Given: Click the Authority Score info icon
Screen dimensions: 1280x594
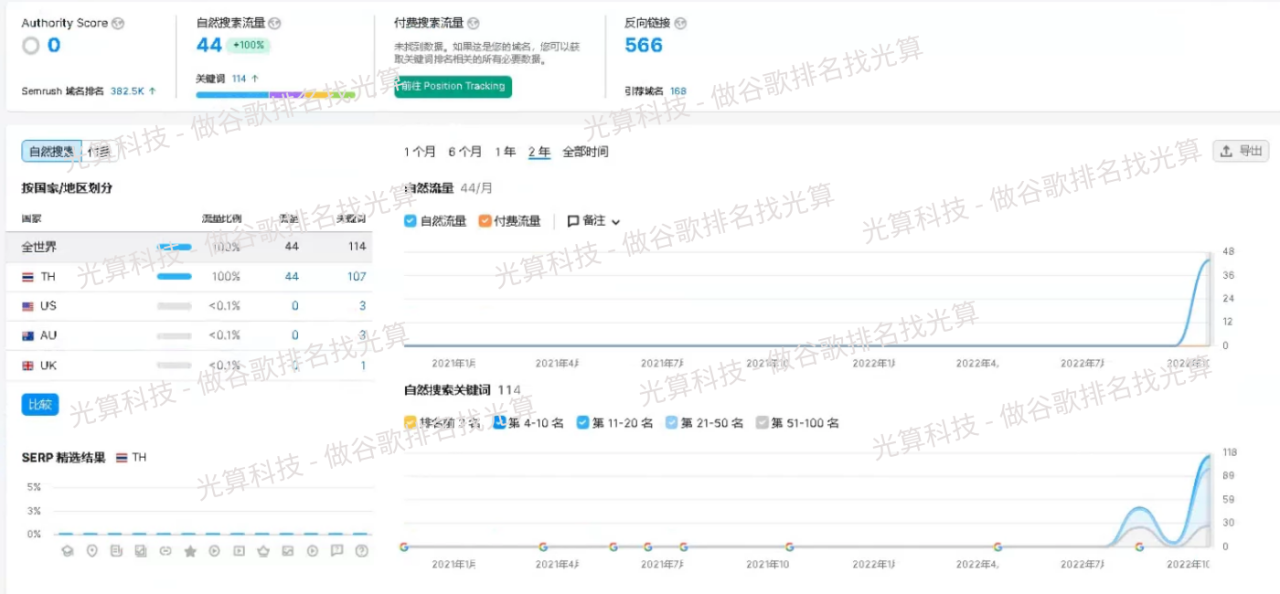Looking at the screenshot, I should click(117, 22).
